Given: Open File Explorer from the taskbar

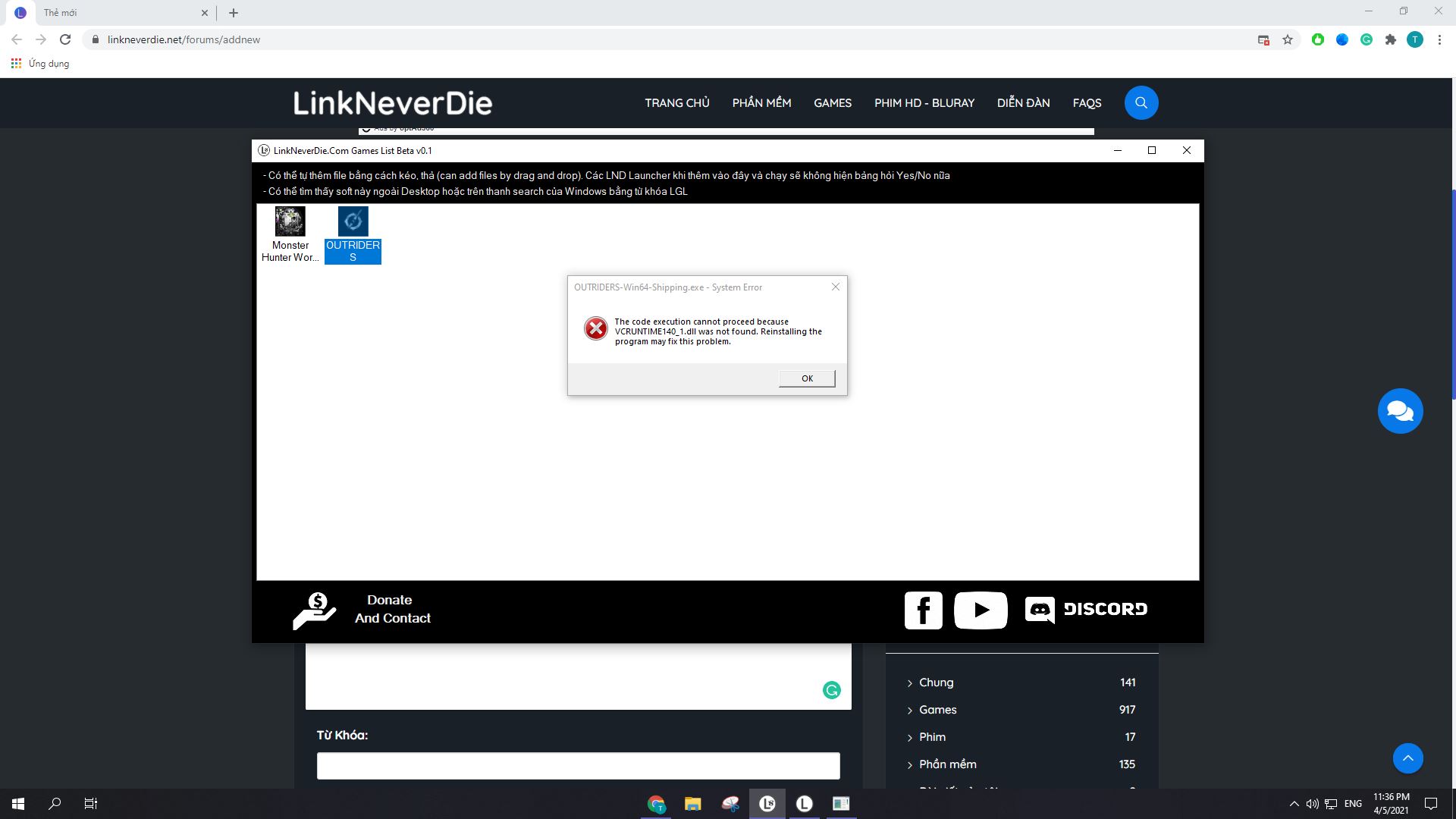Looking at the screenshot, I should pyautogui.click(x=692, y=804).
